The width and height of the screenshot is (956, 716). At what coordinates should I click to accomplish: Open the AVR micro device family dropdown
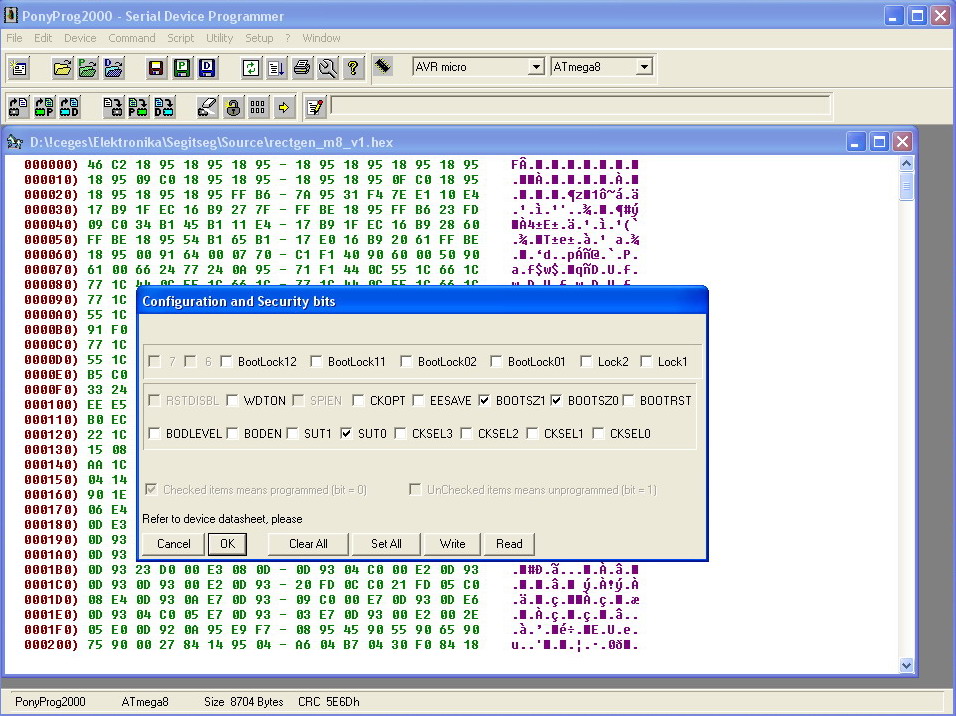click(536, 66)
